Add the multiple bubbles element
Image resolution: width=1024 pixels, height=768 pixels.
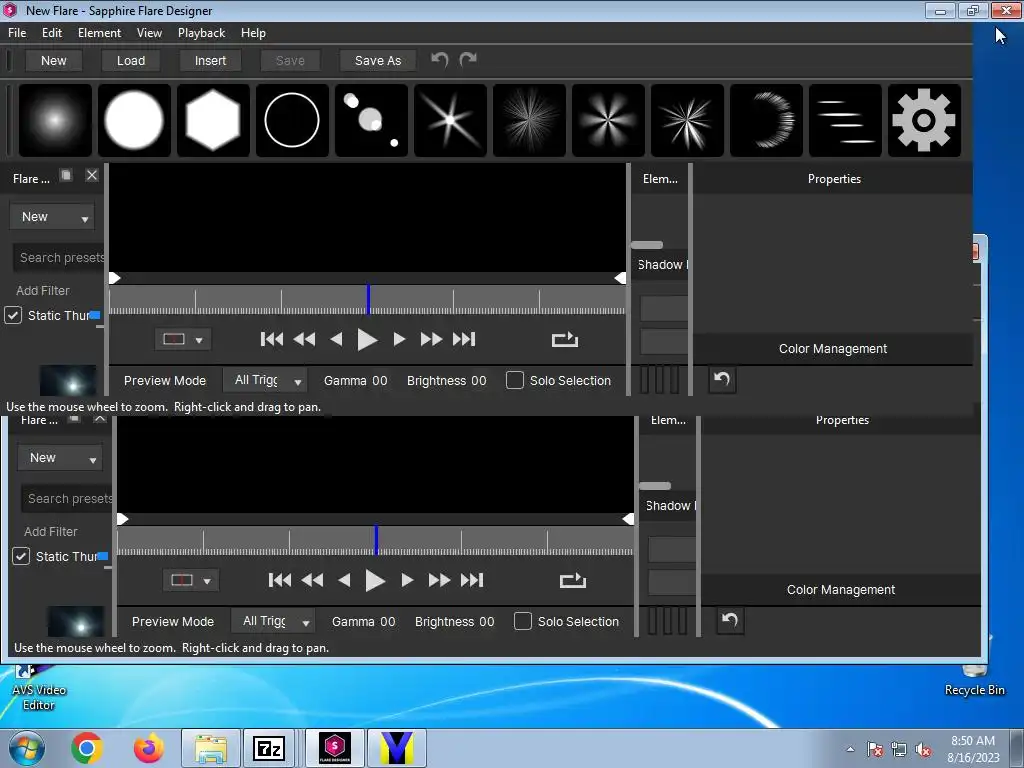click(x=371, y=120)
